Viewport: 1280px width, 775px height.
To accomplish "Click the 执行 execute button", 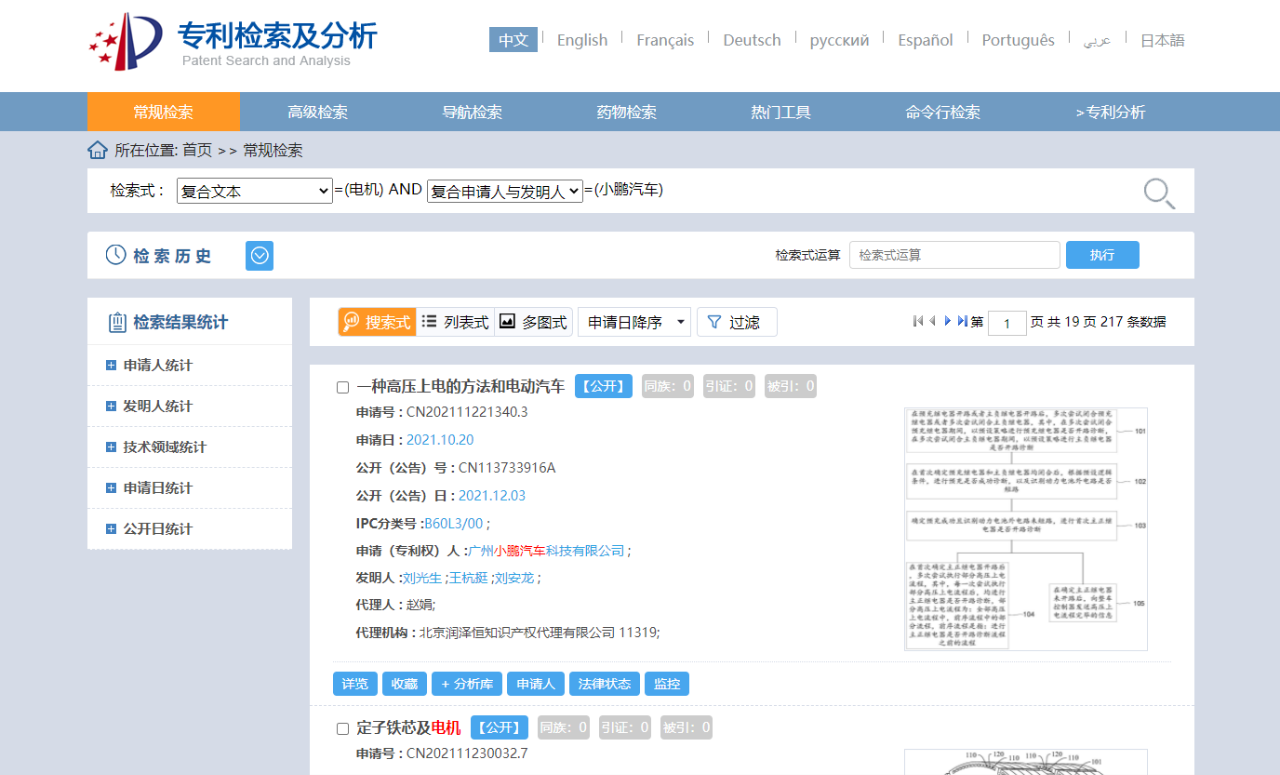I will tap(1102, 255).
